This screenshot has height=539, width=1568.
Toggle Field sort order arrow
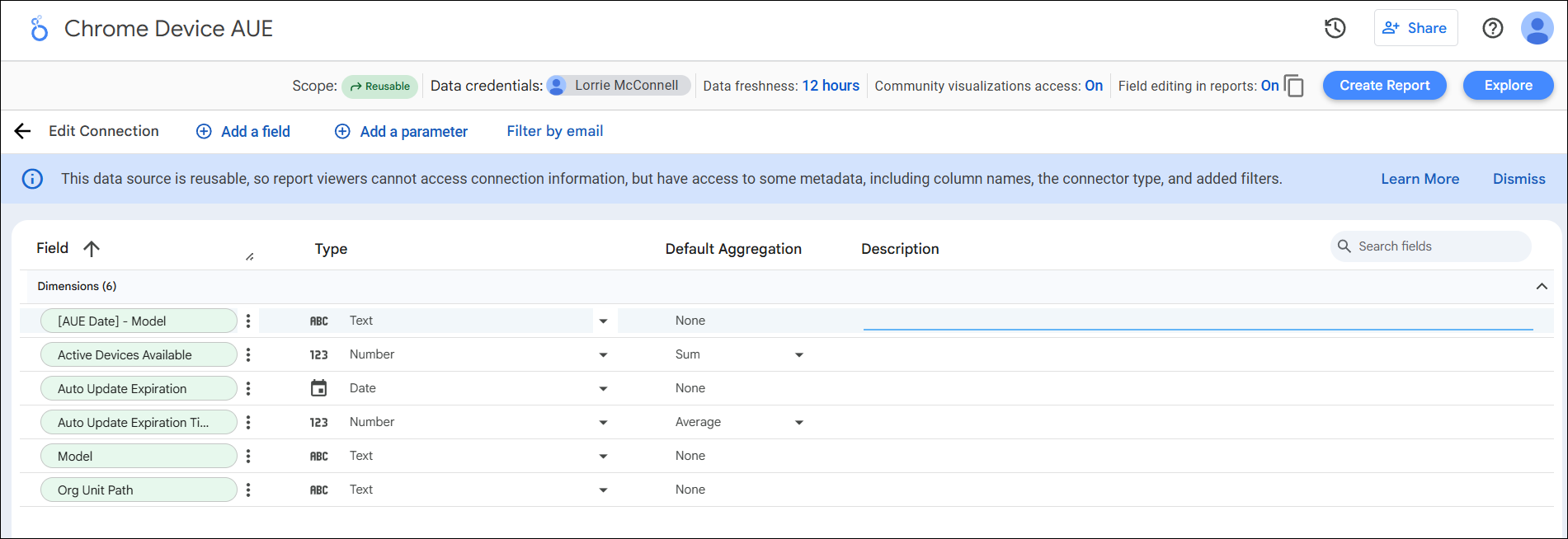[92, 248]
